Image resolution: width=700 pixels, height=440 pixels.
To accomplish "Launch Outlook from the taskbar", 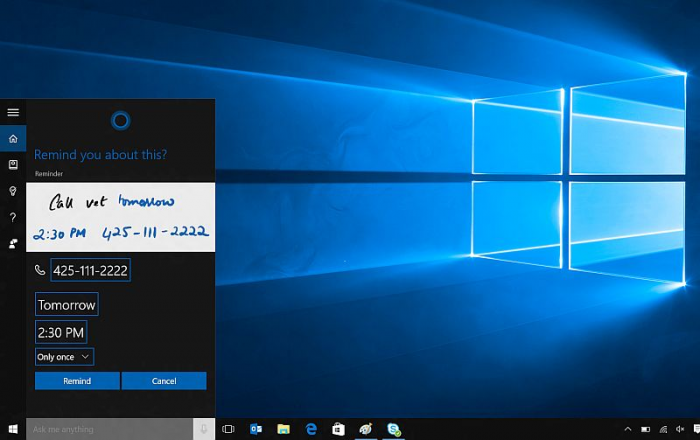I will [256, 429].
